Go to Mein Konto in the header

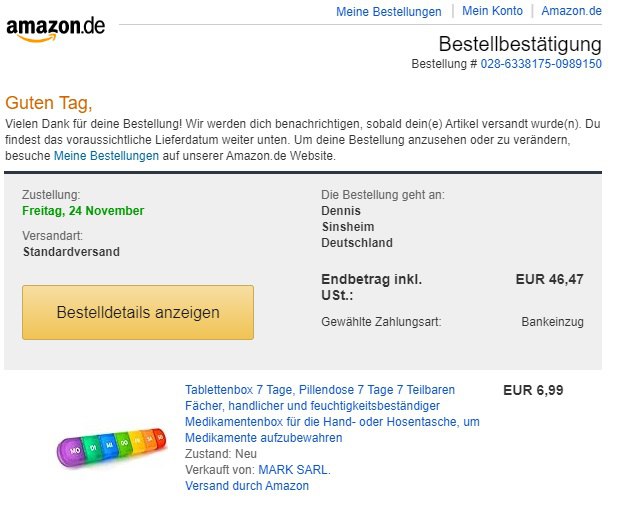492,12
